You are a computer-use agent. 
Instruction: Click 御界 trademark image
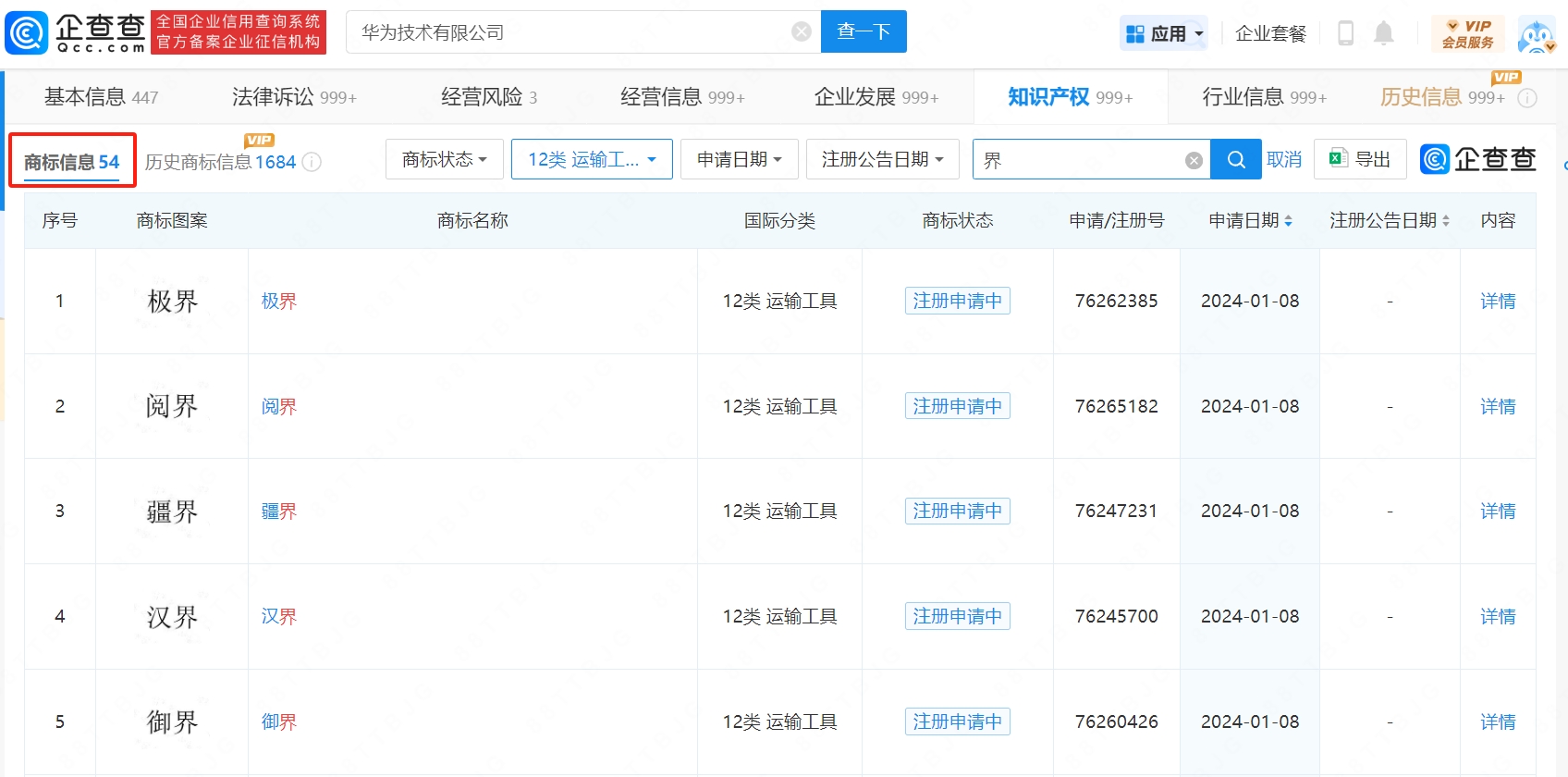tap(172, 721)
